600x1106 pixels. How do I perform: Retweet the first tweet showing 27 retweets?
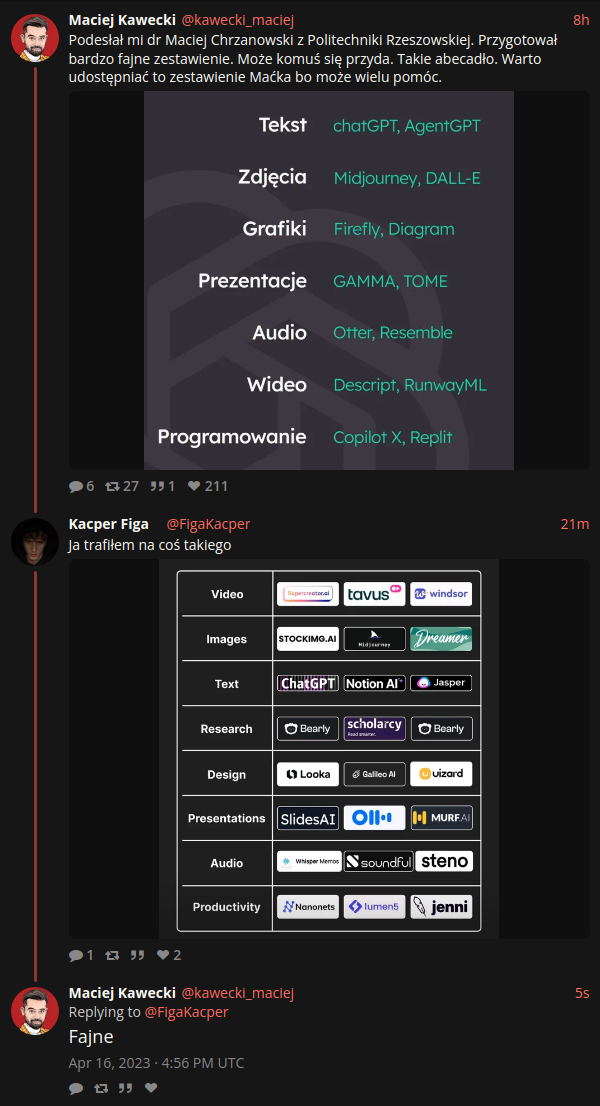click(x=122, y=486)
